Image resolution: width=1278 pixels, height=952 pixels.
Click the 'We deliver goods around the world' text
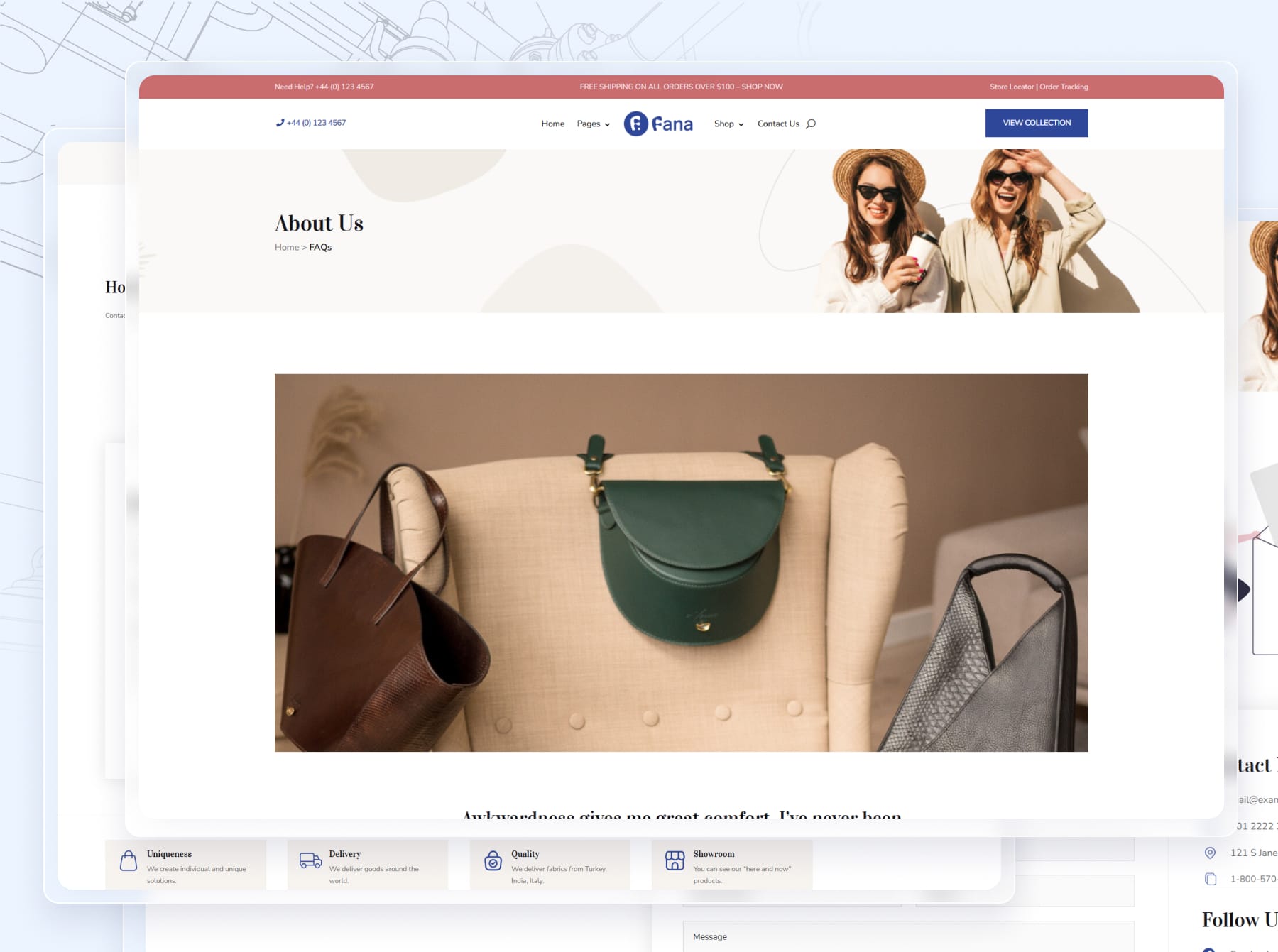(373, 875)
